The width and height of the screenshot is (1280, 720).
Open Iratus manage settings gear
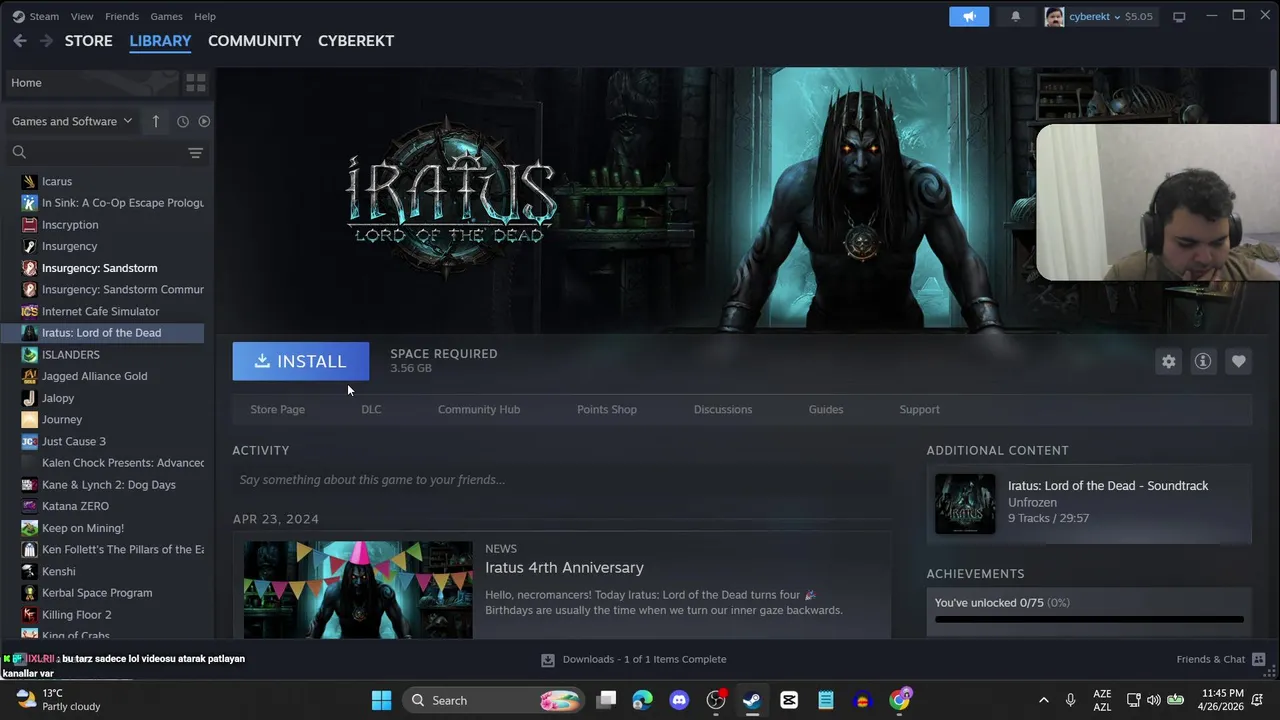(x=1168, y=361)
